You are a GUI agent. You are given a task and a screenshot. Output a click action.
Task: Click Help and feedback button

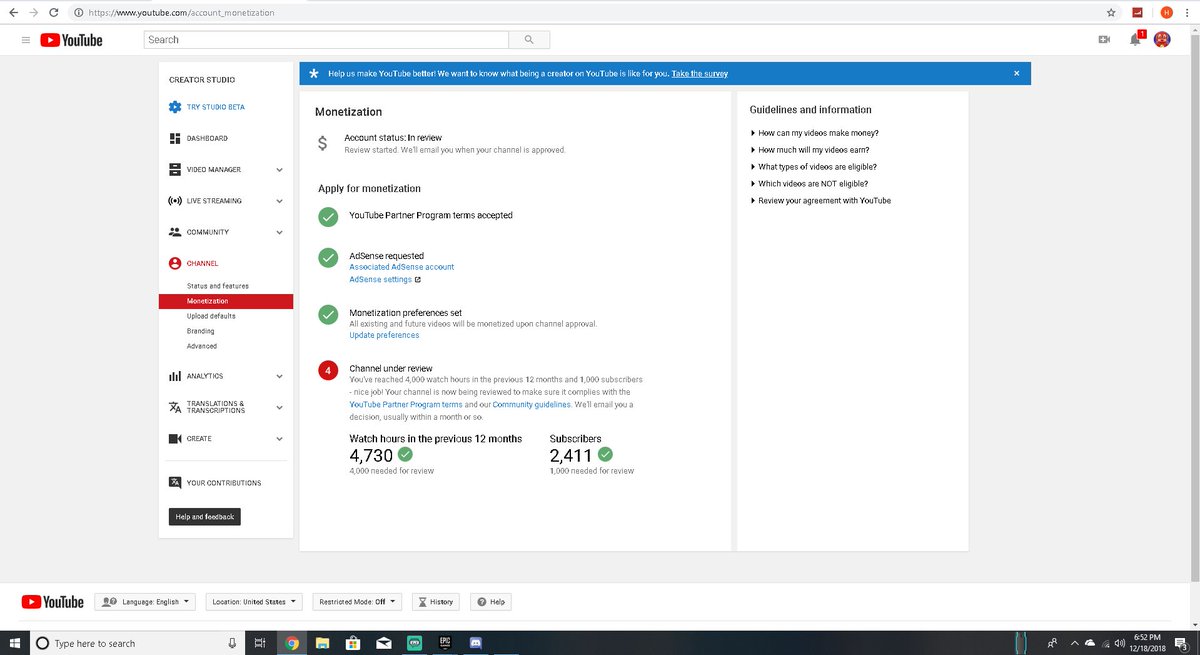(x=205, y=517)
